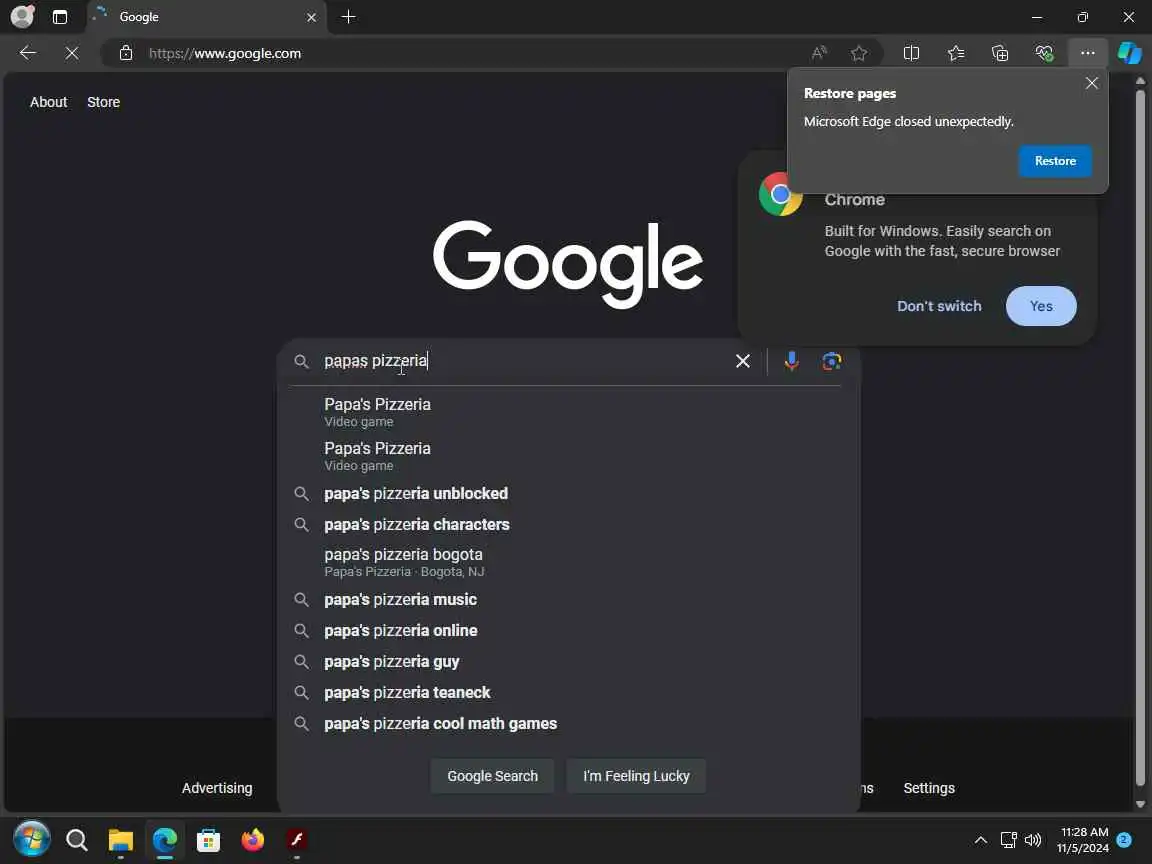Select papa's pizzeria bogota suggestion
Image resolution: width=1152 pixels, height=864 pixels.
click(569, 562)
